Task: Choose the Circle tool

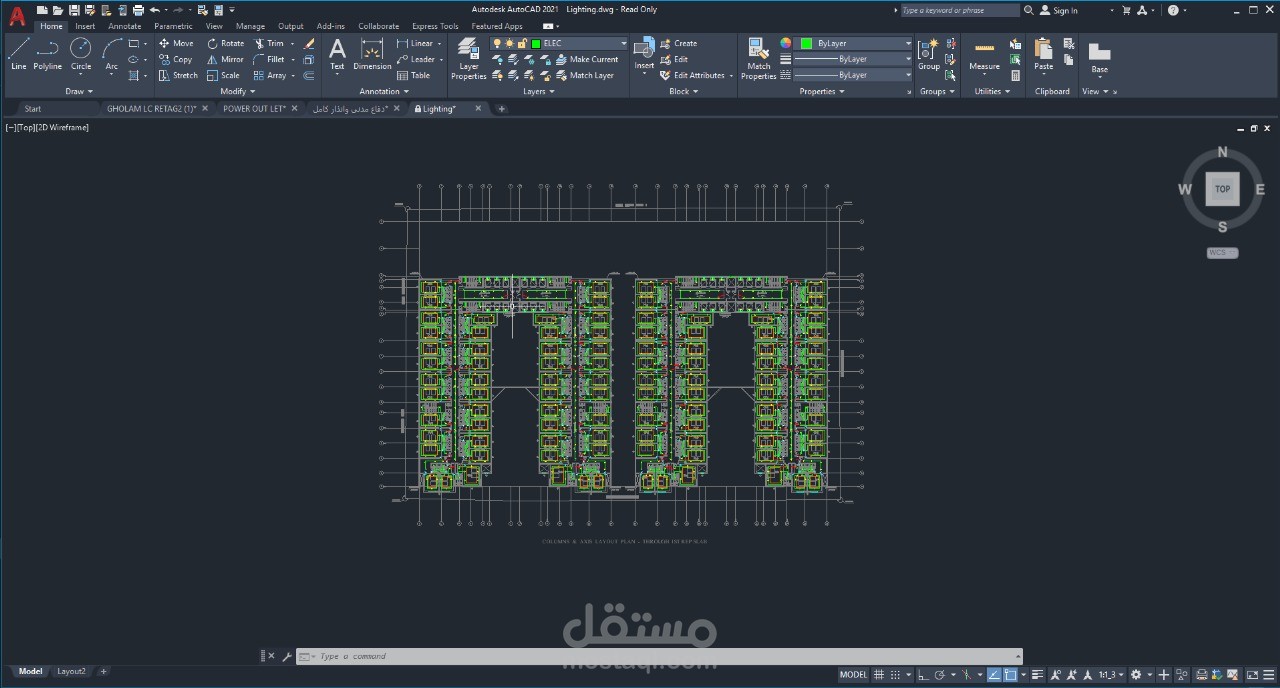Action: 81,55
